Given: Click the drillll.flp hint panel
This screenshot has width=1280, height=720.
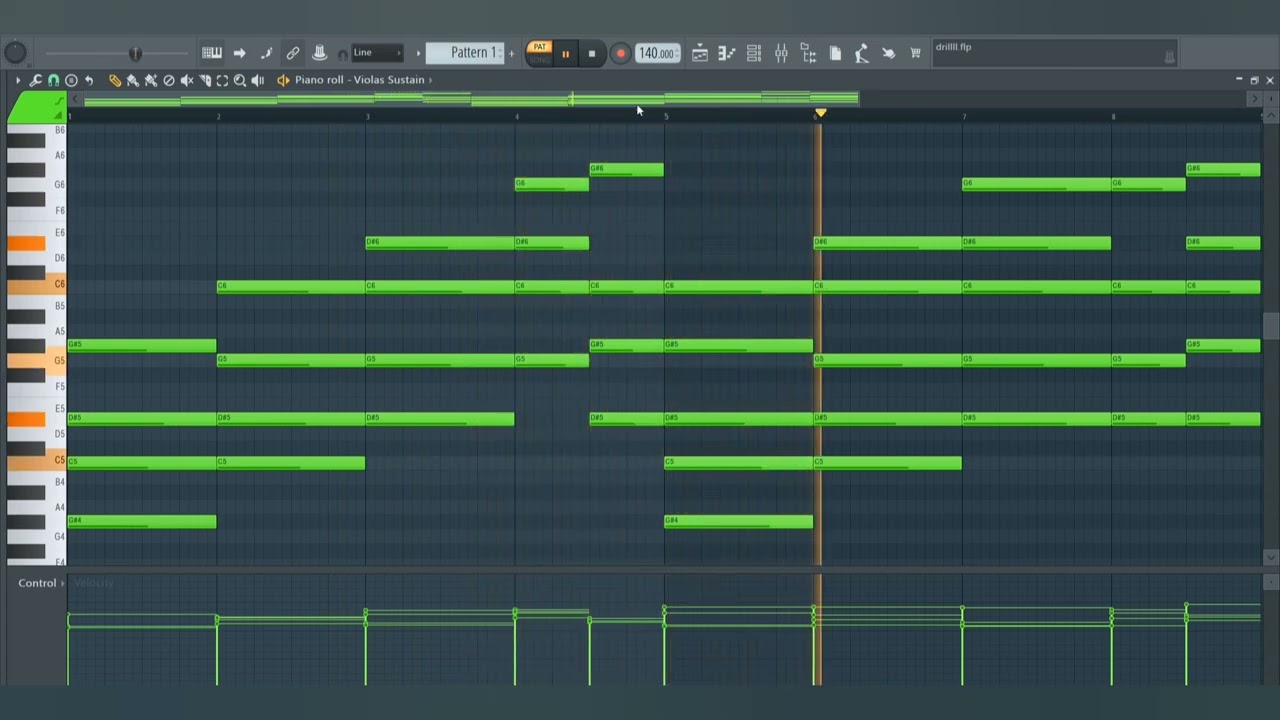Looking at the screenshot, I should tap(1055, 53).
